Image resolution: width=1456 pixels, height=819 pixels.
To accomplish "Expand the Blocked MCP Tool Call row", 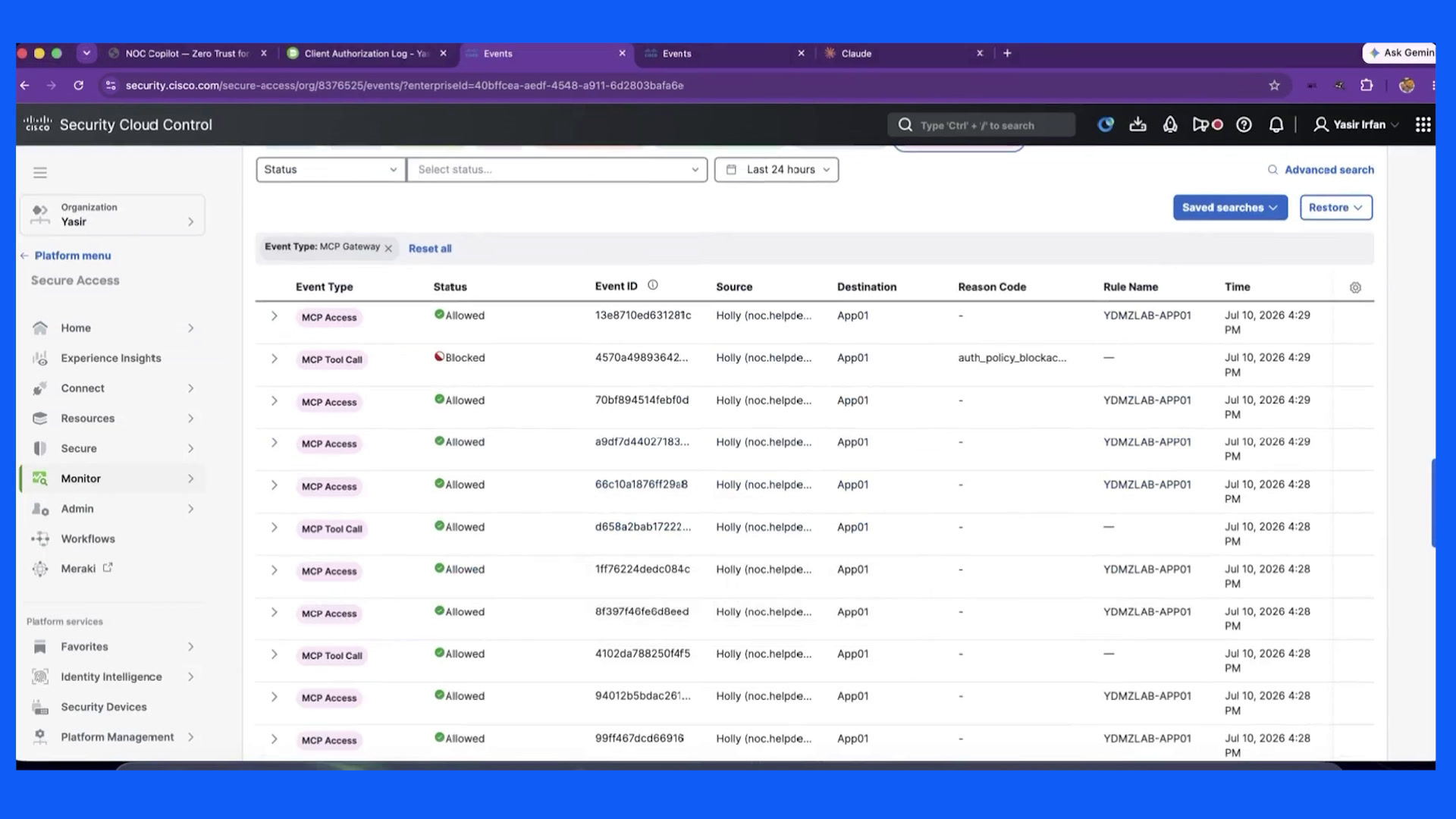I will pyautogui.click(x=274, y=359).
